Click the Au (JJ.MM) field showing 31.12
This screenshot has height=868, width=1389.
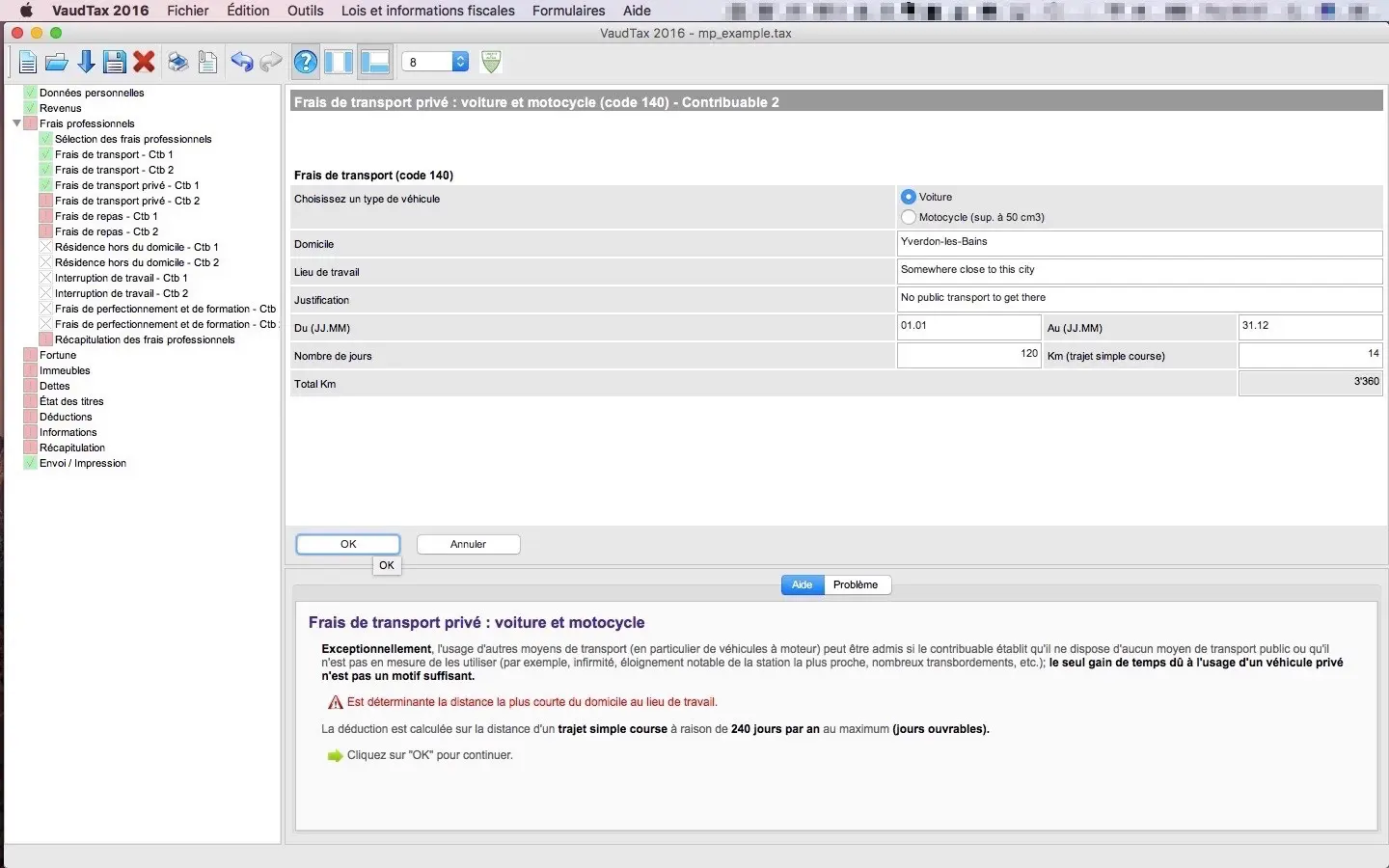point(1310,327)
